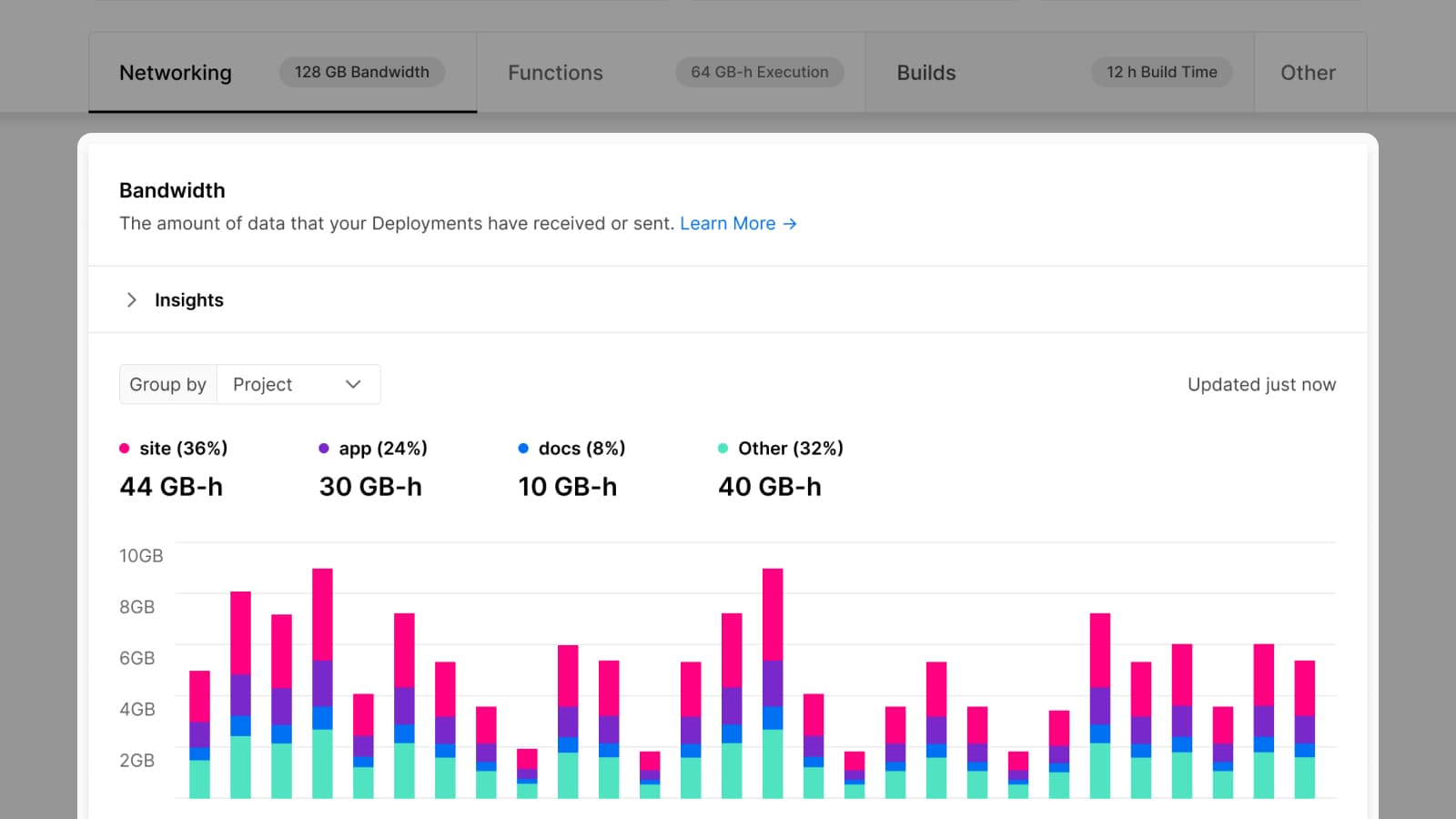Open the Group by Project dropdown
This screenshot has width=1456, height=819.
pos(298,385)
